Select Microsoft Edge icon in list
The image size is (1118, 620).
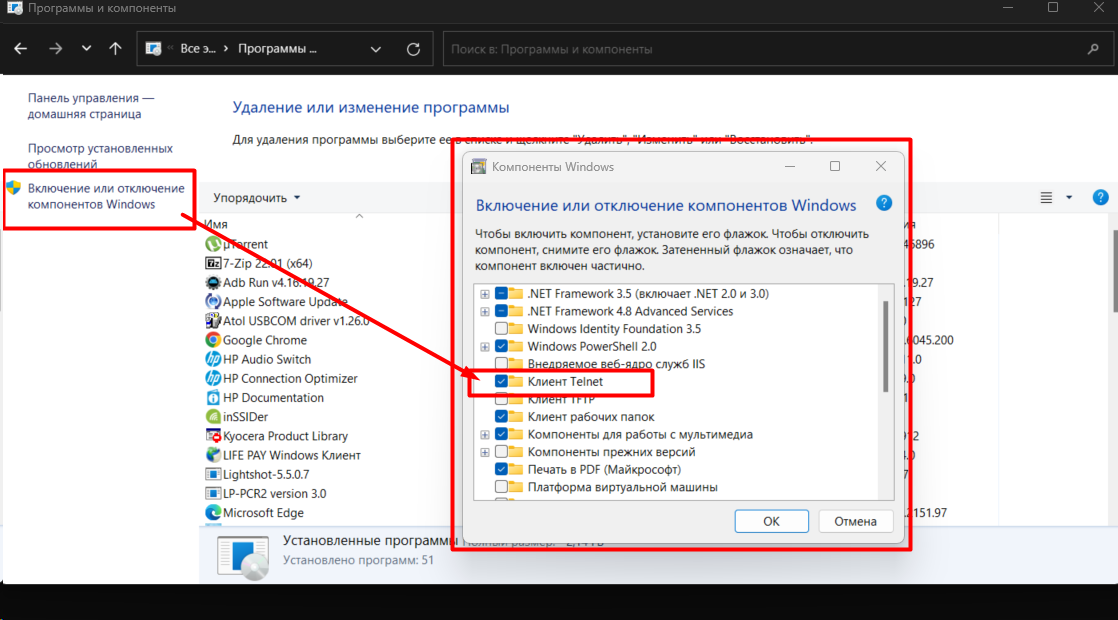click(212, 512)
